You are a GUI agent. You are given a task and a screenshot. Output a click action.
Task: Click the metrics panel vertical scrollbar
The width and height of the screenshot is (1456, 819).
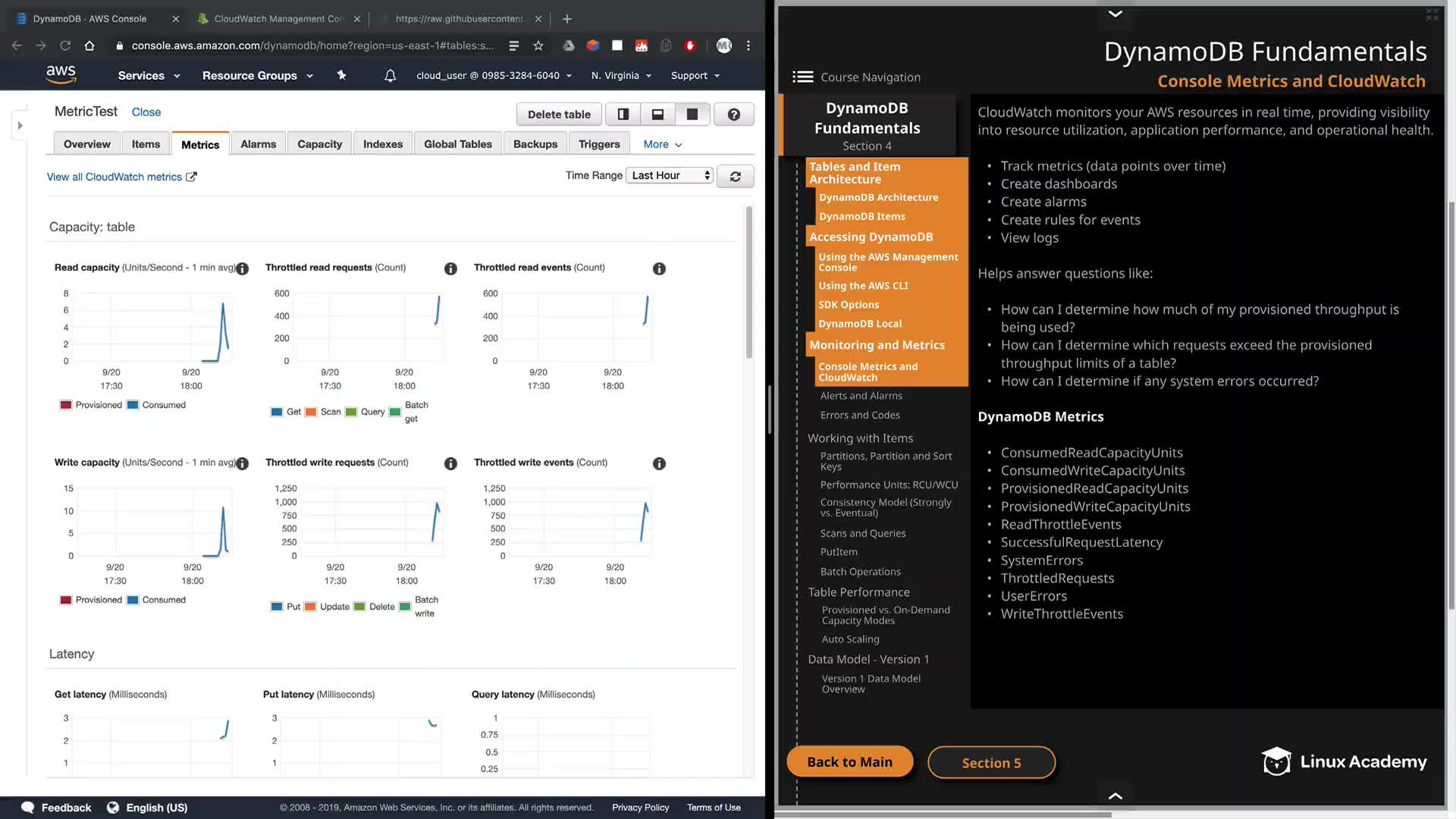[x=748, y=282]
